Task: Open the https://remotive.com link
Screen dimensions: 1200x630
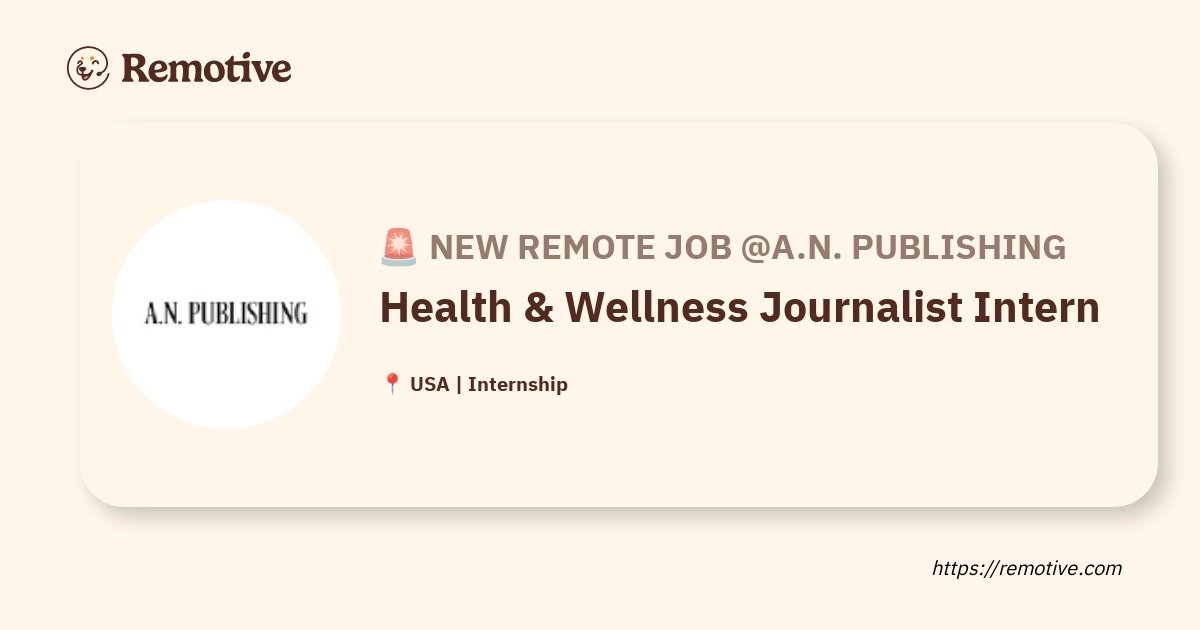Action: tap(1027, 568)
